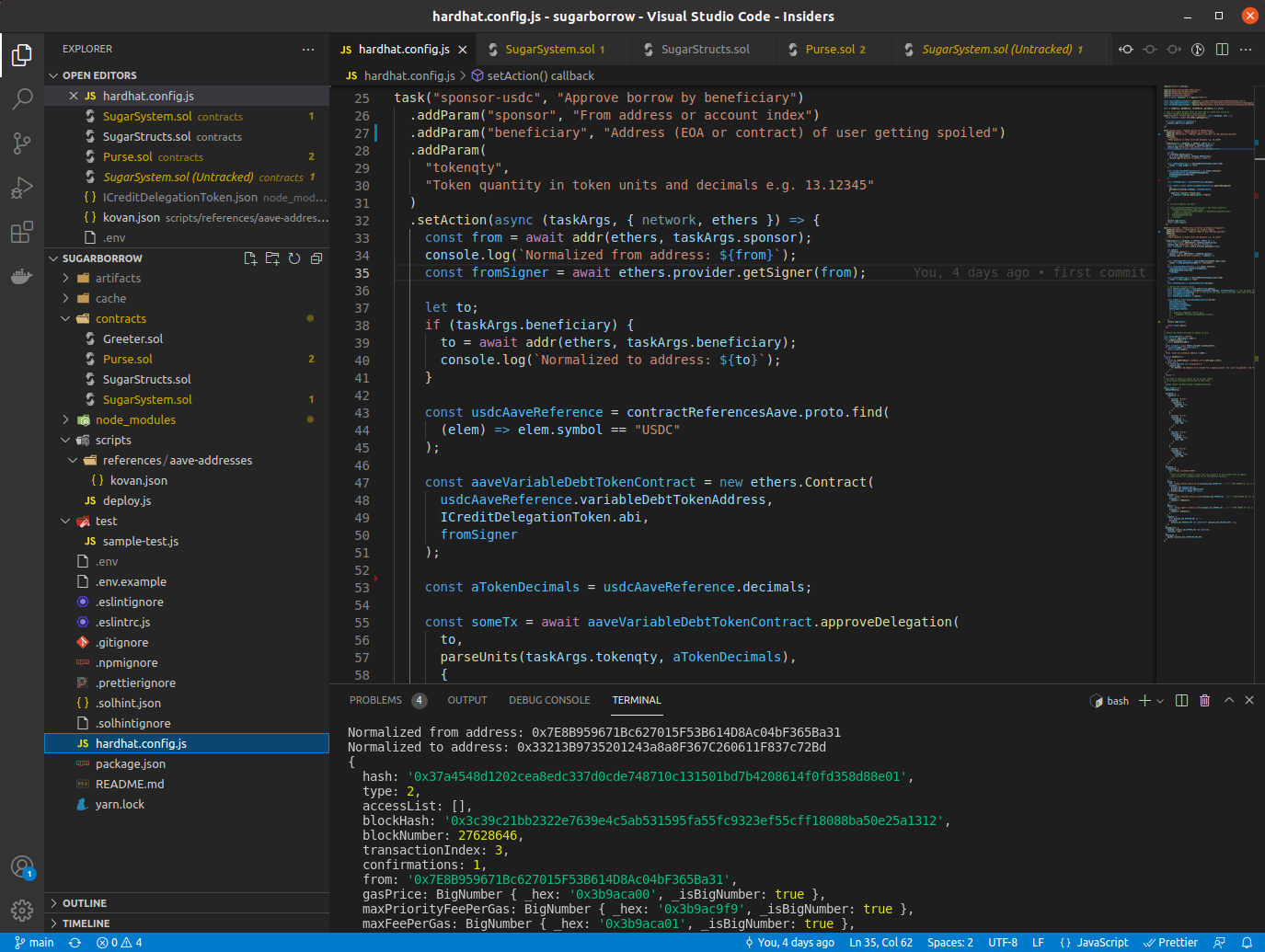
Task: Open Explorer views and more actions menu
Action: [x=307, y=49]
